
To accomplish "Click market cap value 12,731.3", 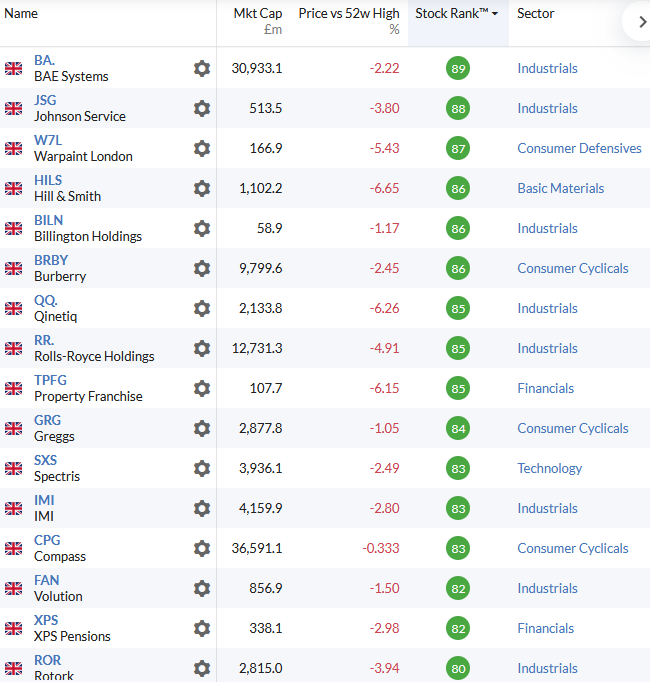I will [257, 348].
